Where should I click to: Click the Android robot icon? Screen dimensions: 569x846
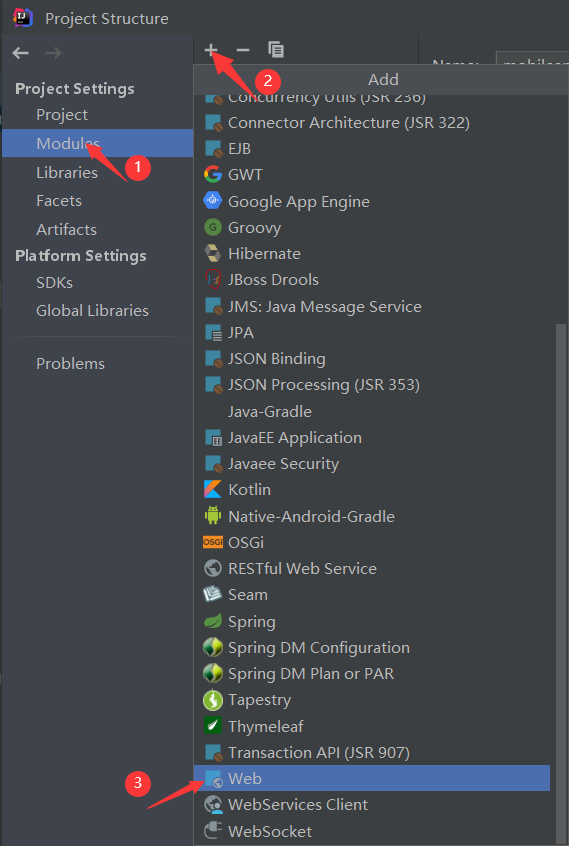[x=213, y=516]
